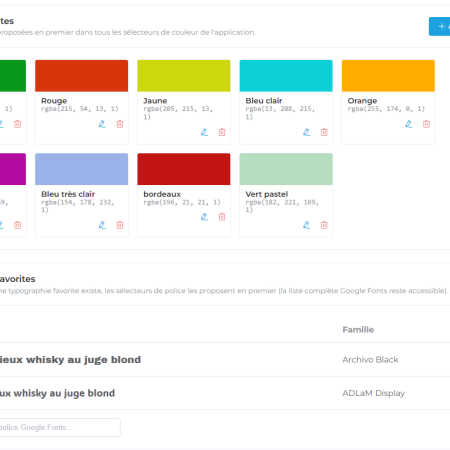
Task: Click the Jaune color name
Action: (x=155, y=101)
